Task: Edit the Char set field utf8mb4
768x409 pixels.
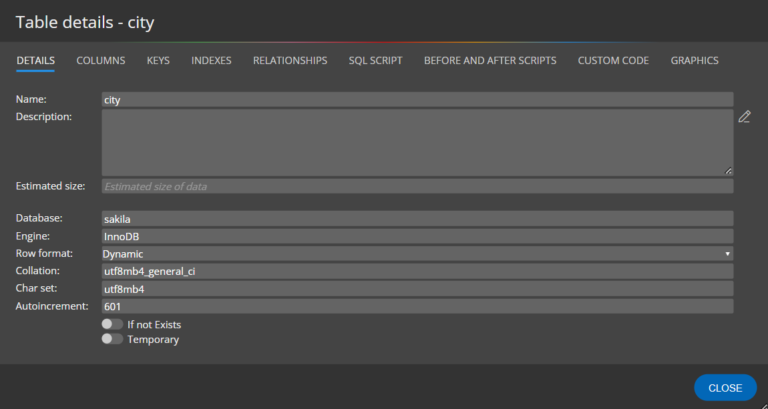Action: click(417, 289)
